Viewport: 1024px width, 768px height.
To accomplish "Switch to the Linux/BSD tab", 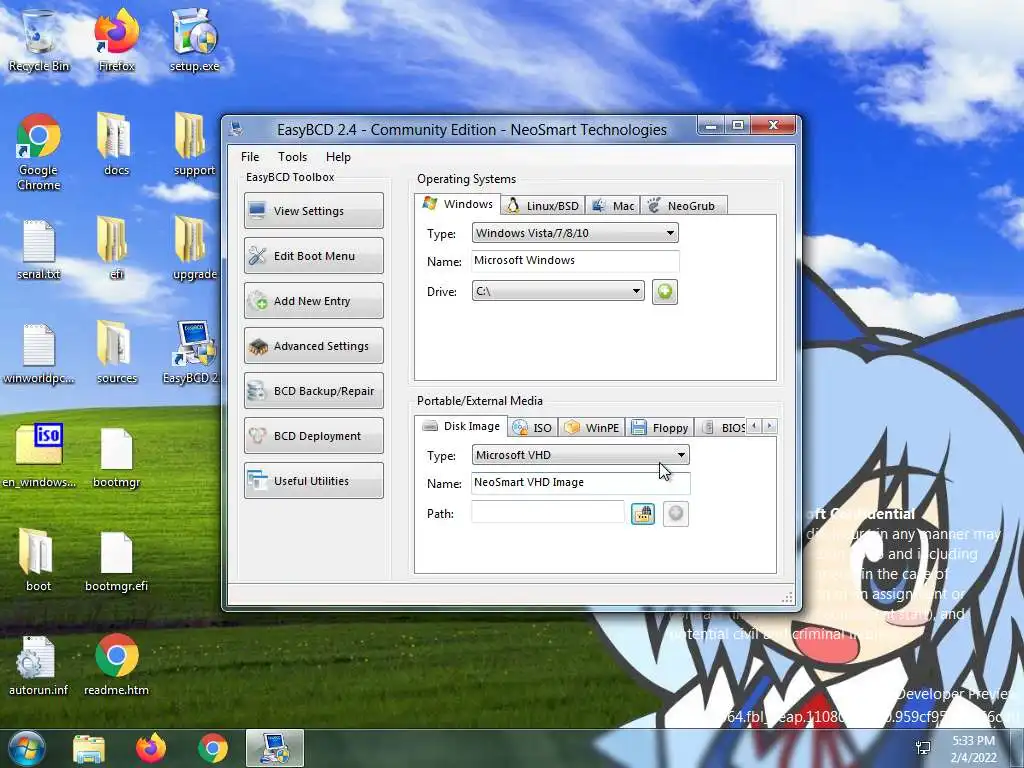I will [543, 206].
